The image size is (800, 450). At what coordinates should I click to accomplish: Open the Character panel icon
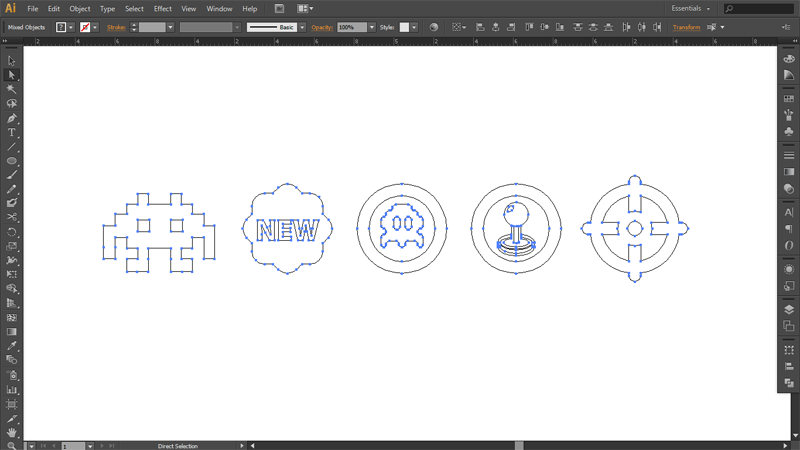[788, 211]
